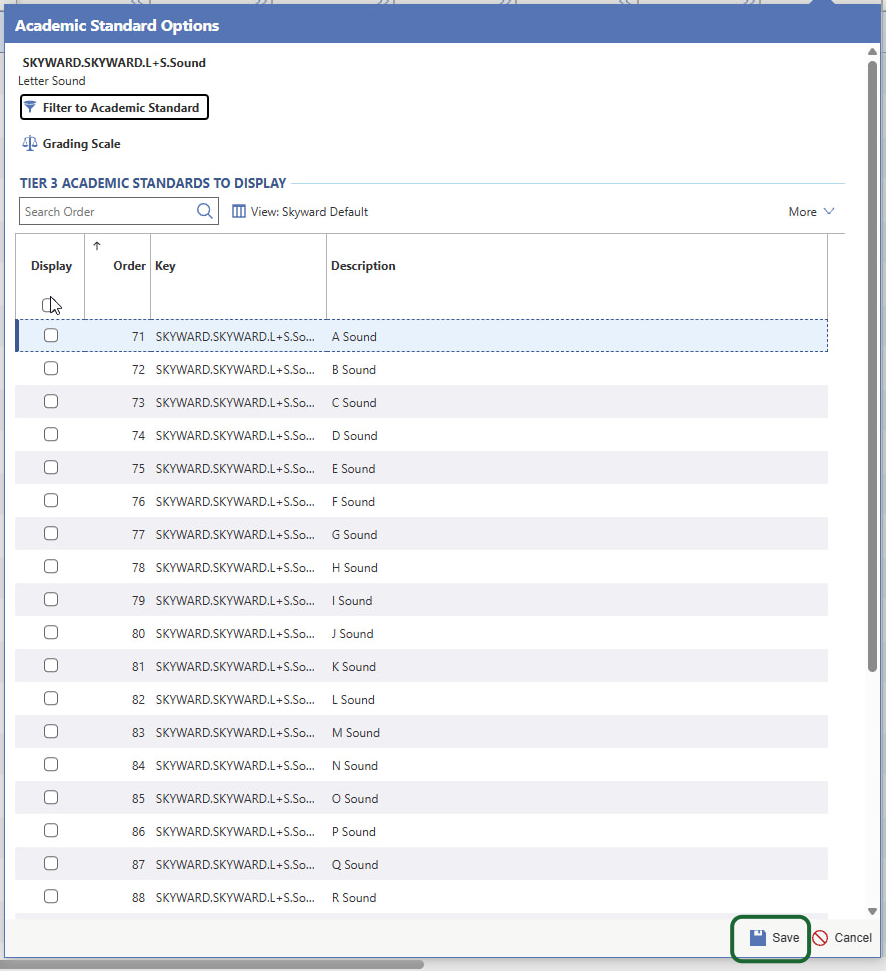Click the vertical scrollbar up arrow

(872, 51)
